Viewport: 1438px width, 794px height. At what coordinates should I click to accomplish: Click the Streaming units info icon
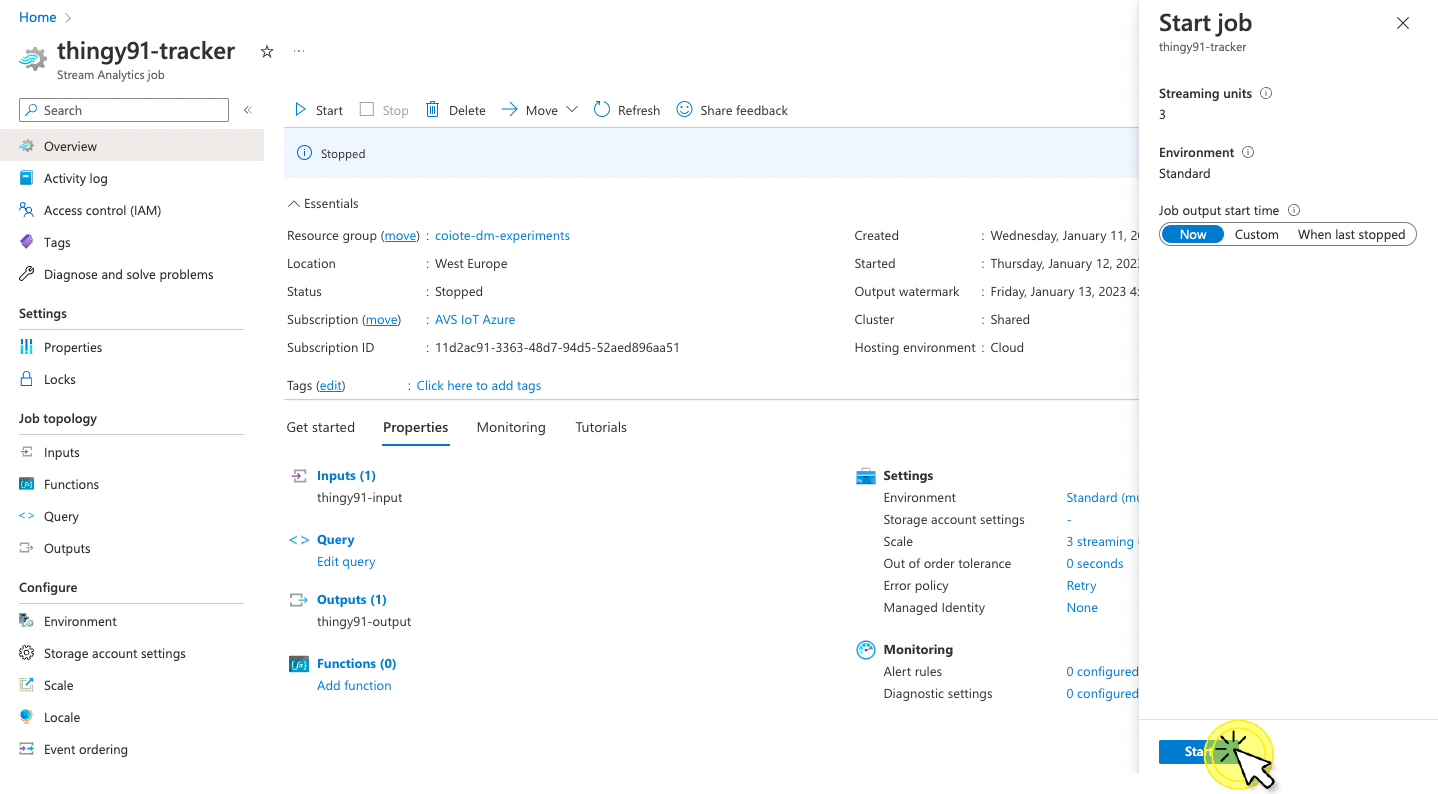tap(1266, 93)
